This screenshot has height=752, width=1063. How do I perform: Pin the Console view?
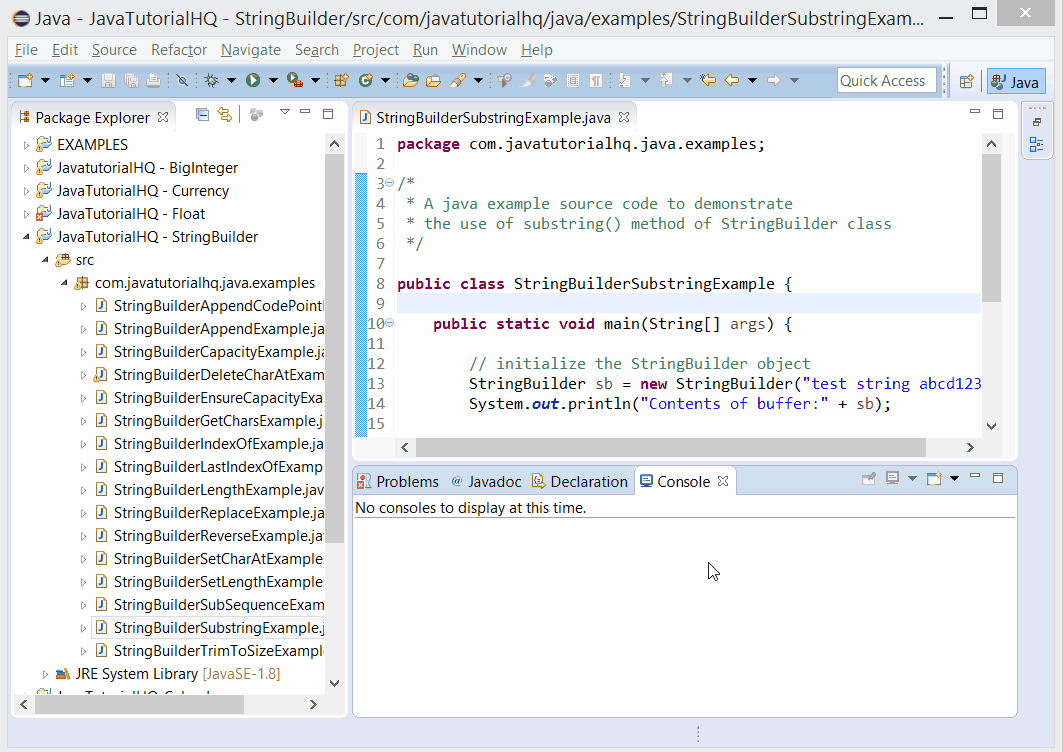coord(869,480)
